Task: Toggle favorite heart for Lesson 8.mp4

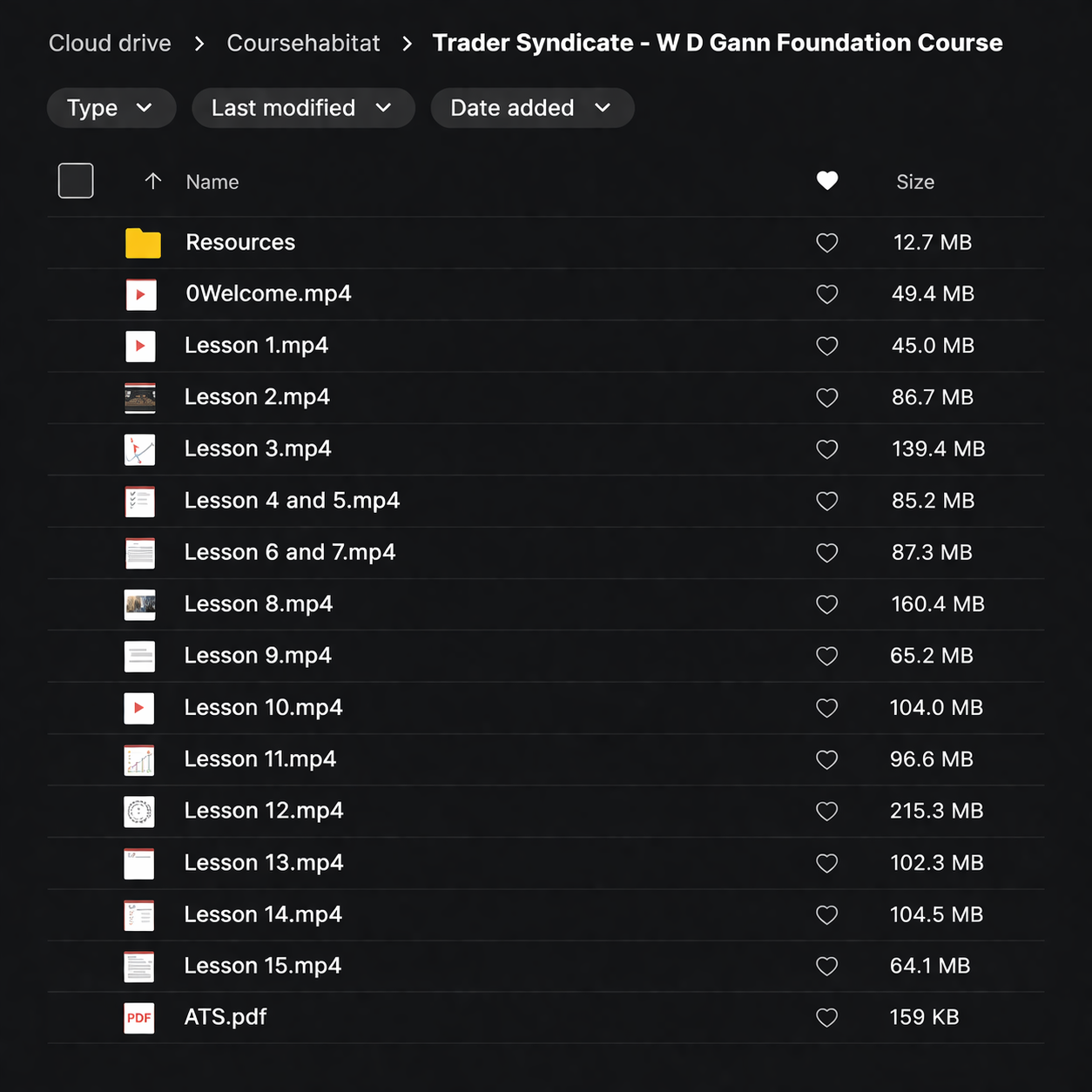Action: point(826,604)
